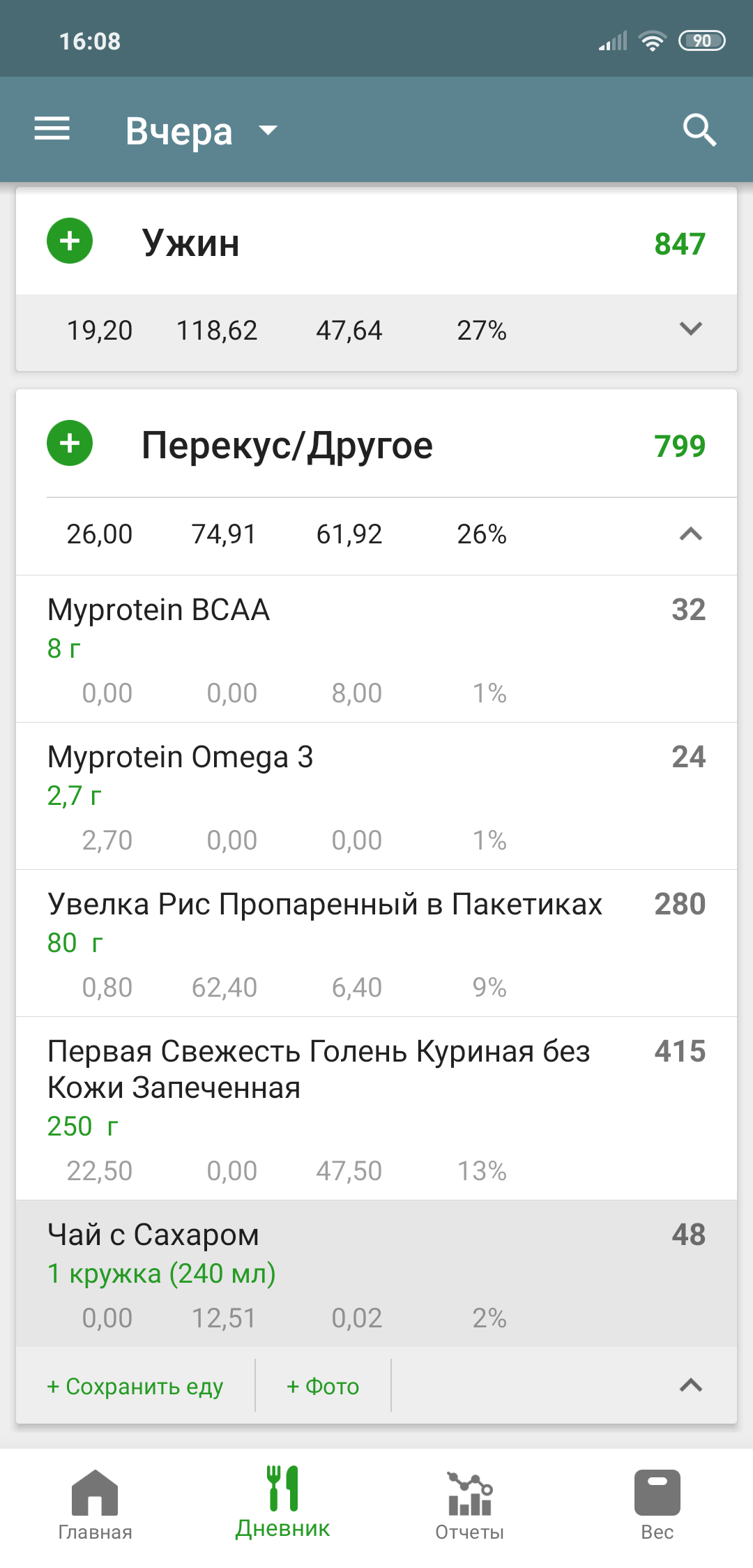Open the hamburger navigation menu
Viewport: 753px width, 1568px height.
click(52, 129)
